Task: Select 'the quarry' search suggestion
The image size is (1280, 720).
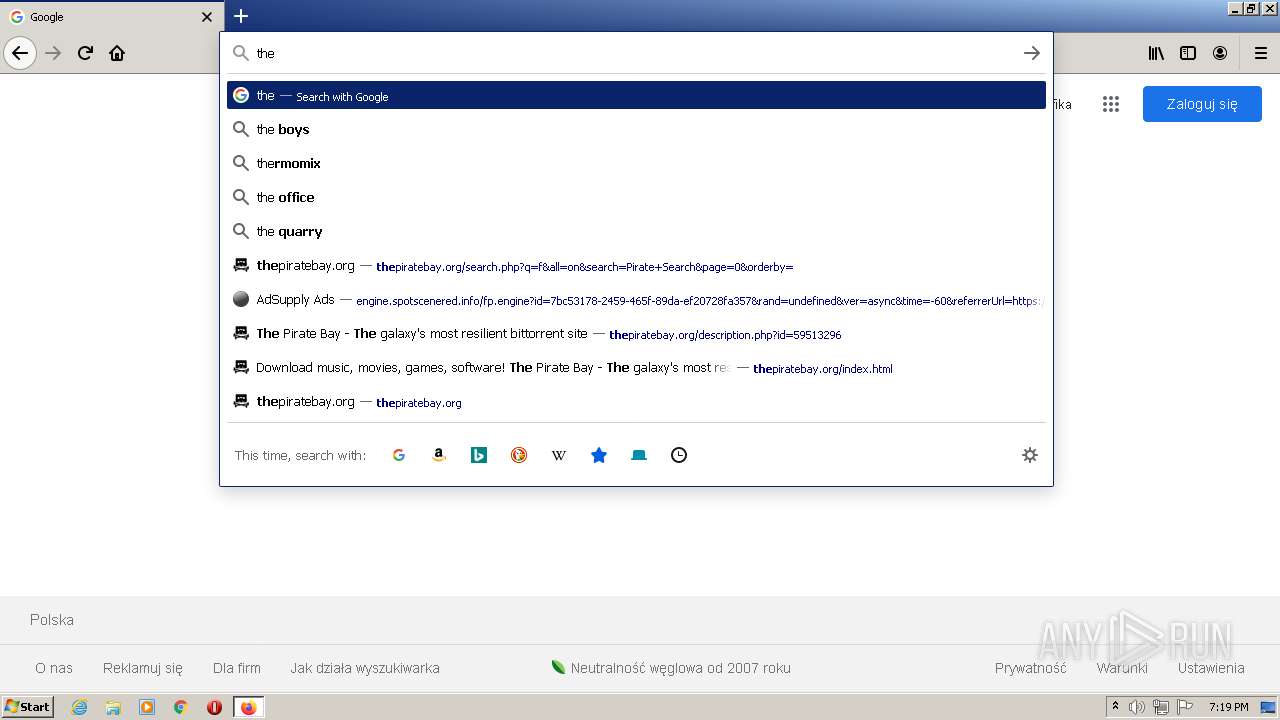Action: pos(636,231)
